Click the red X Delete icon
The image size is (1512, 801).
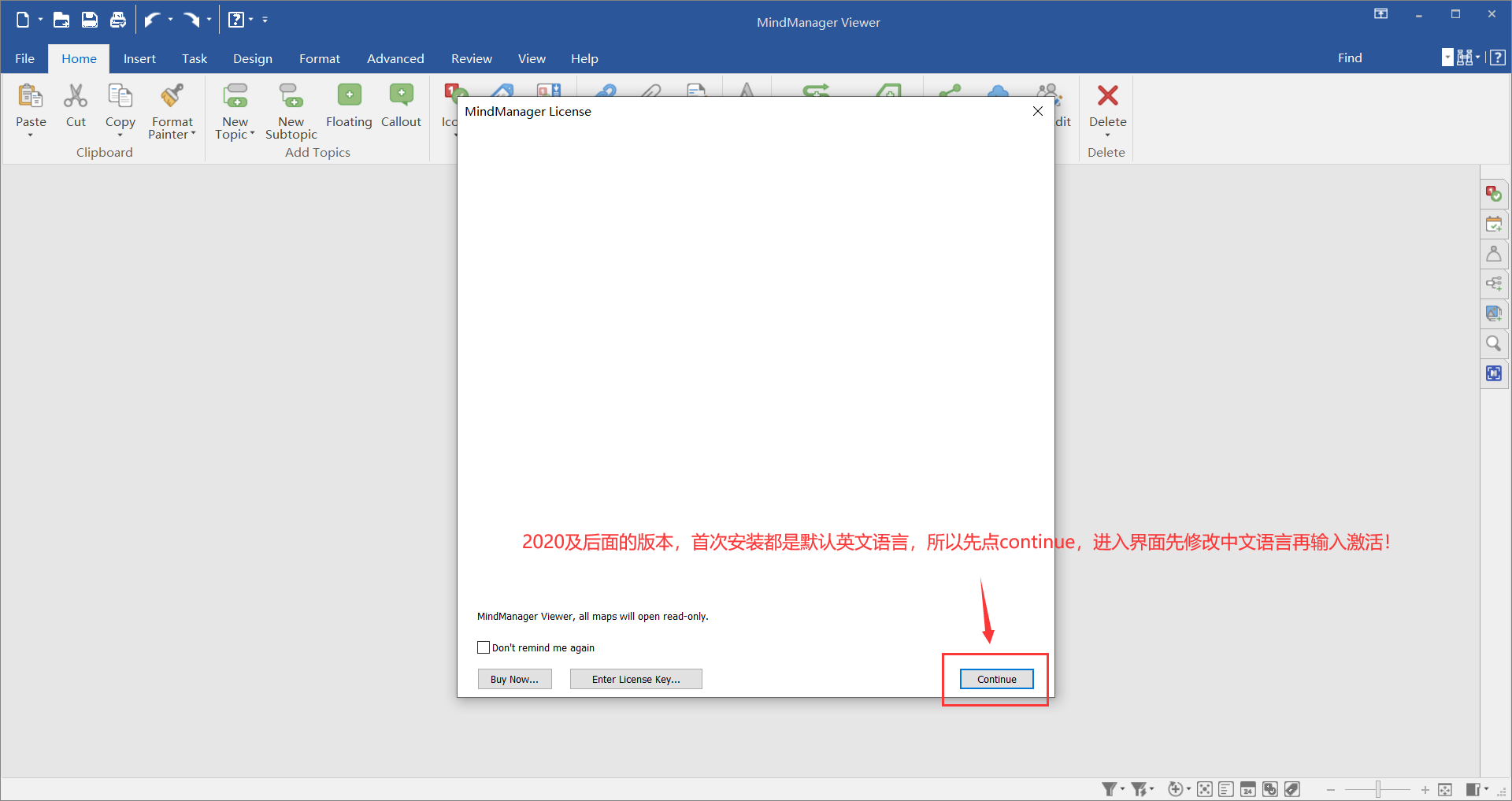1107,96
